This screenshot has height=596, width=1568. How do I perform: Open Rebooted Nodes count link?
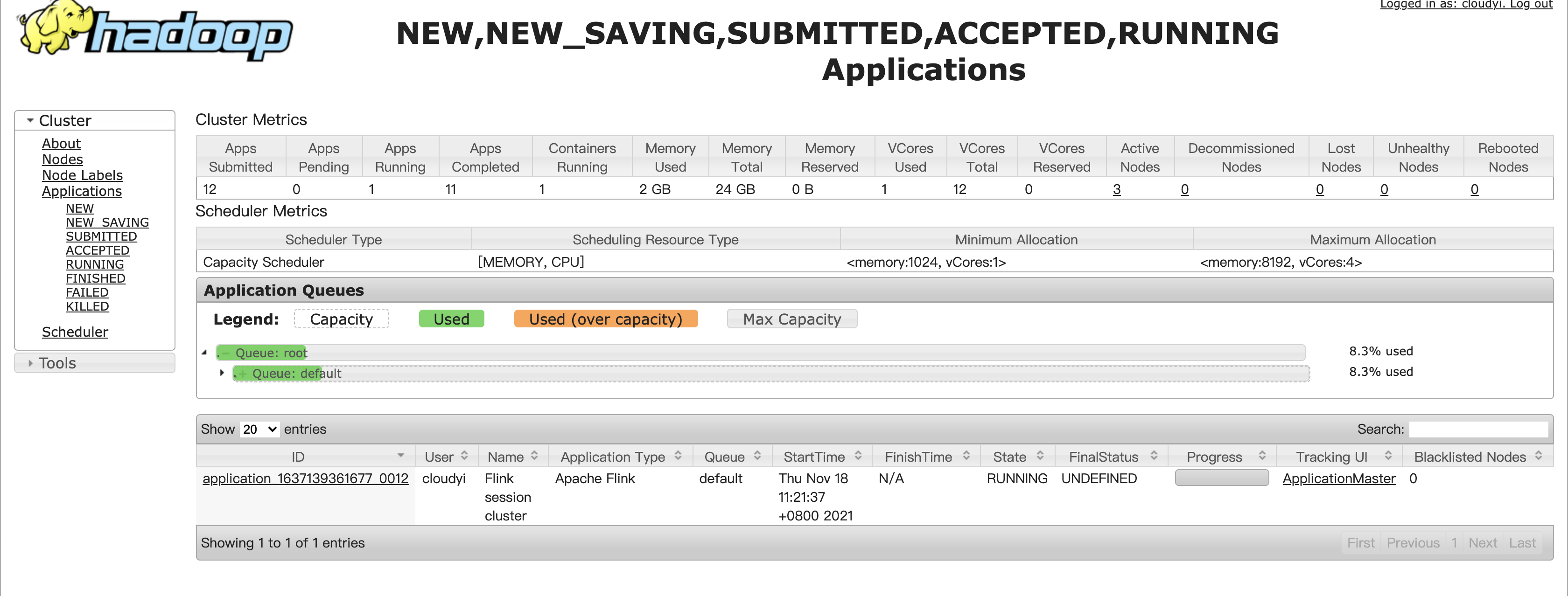1474,189
